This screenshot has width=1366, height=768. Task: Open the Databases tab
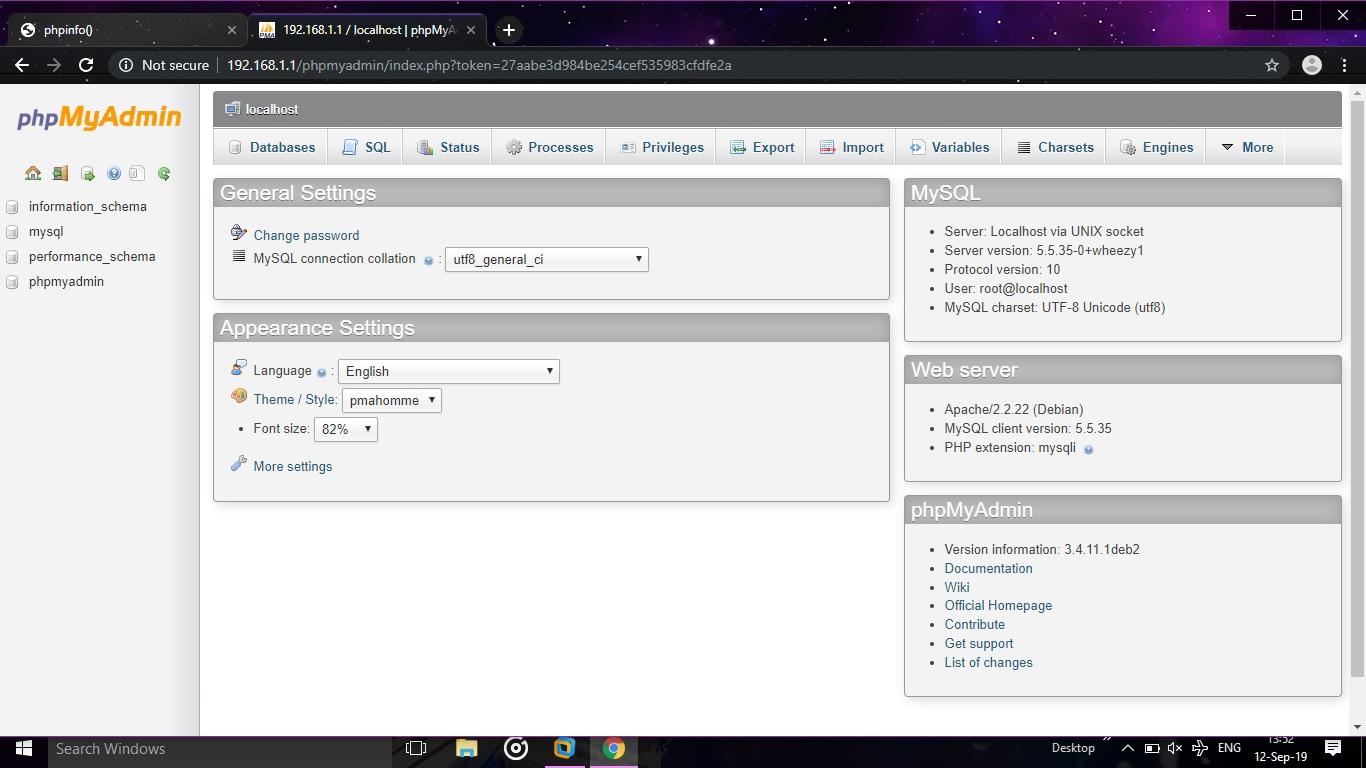271,147
